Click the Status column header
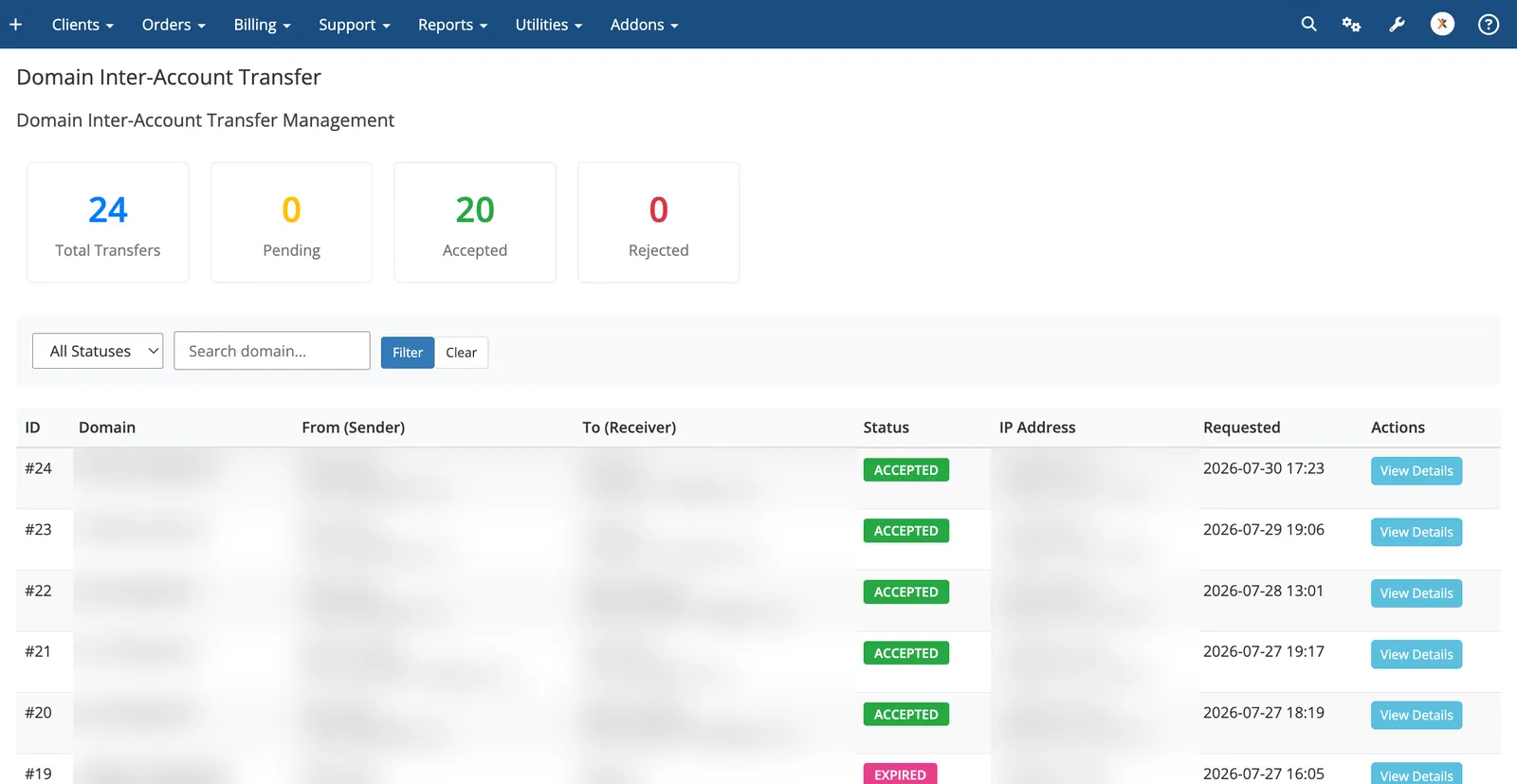Viewport: 1517px width, 784px height. tap(886, 428)
